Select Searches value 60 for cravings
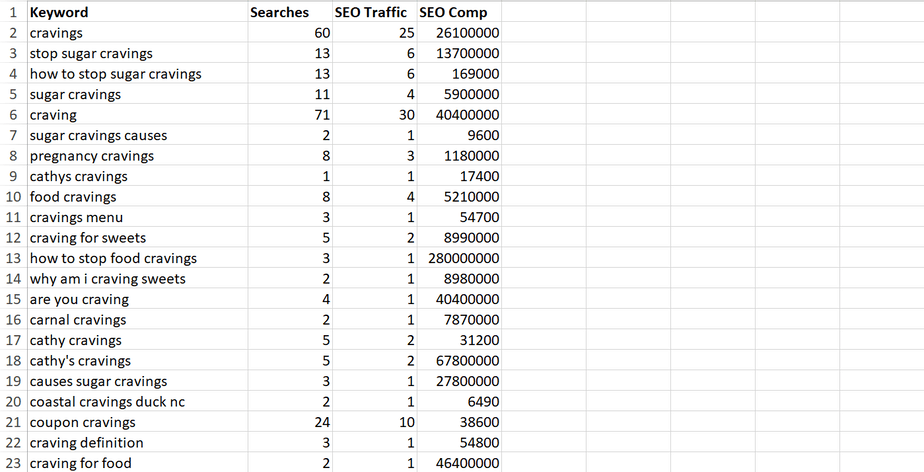Viewport: 924px width, 472px height. pos(290,32)
